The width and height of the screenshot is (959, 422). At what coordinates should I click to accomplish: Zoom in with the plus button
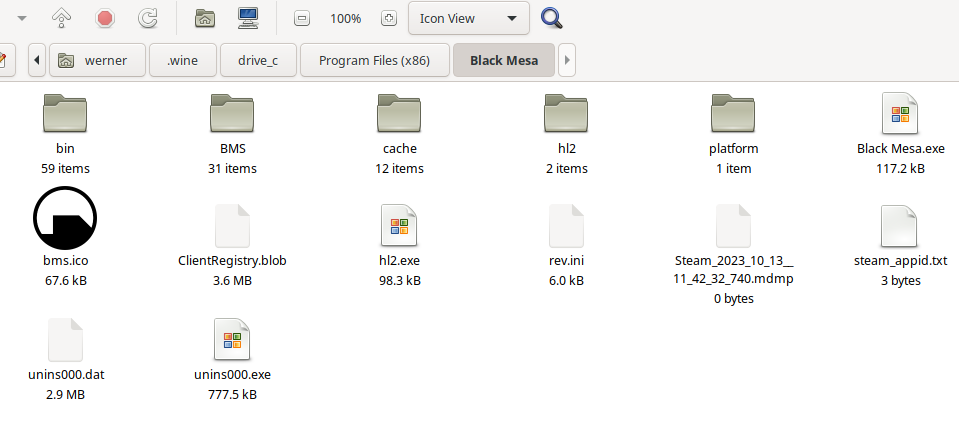388,19
